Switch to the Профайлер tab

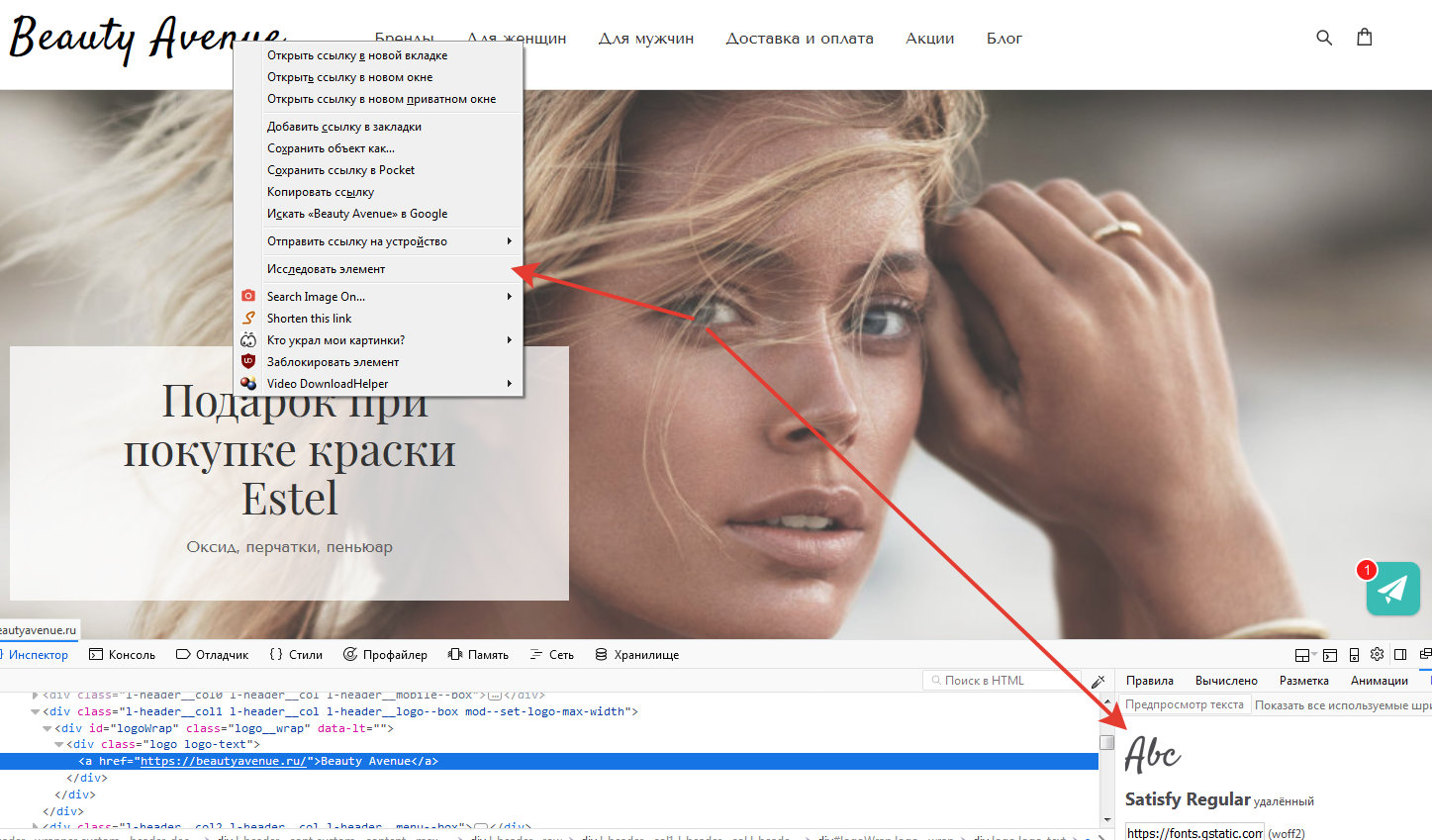(x=385, y=655)
